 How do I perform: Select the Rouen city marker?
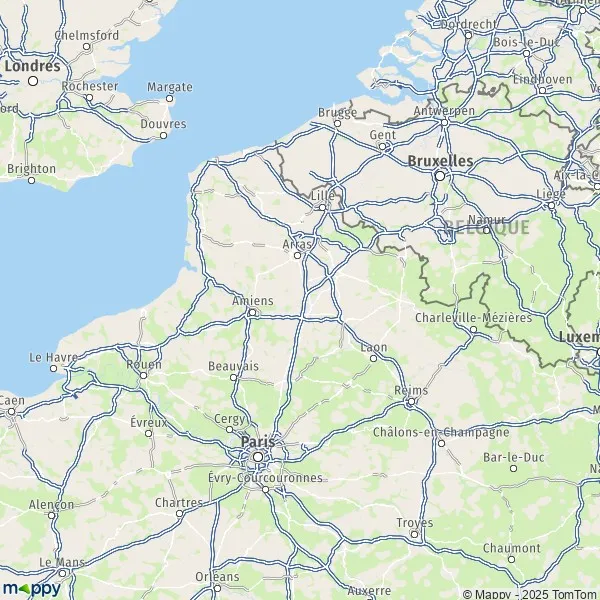click(x=143, y=376)
